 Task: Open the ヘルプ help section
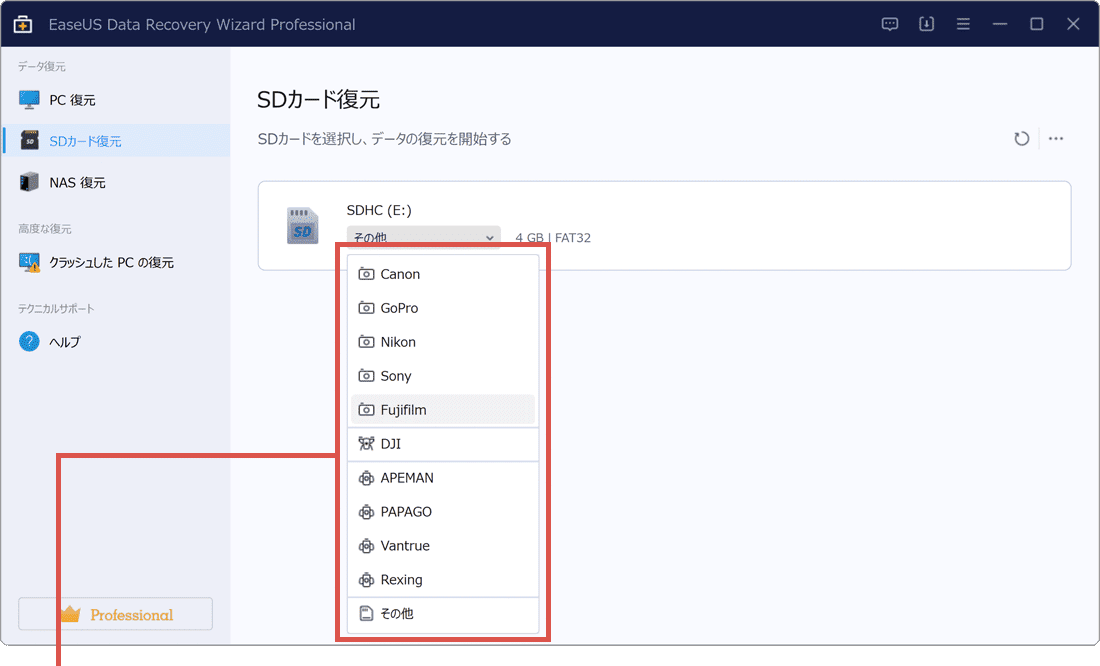pyautogui.click(x=28, y=341)
